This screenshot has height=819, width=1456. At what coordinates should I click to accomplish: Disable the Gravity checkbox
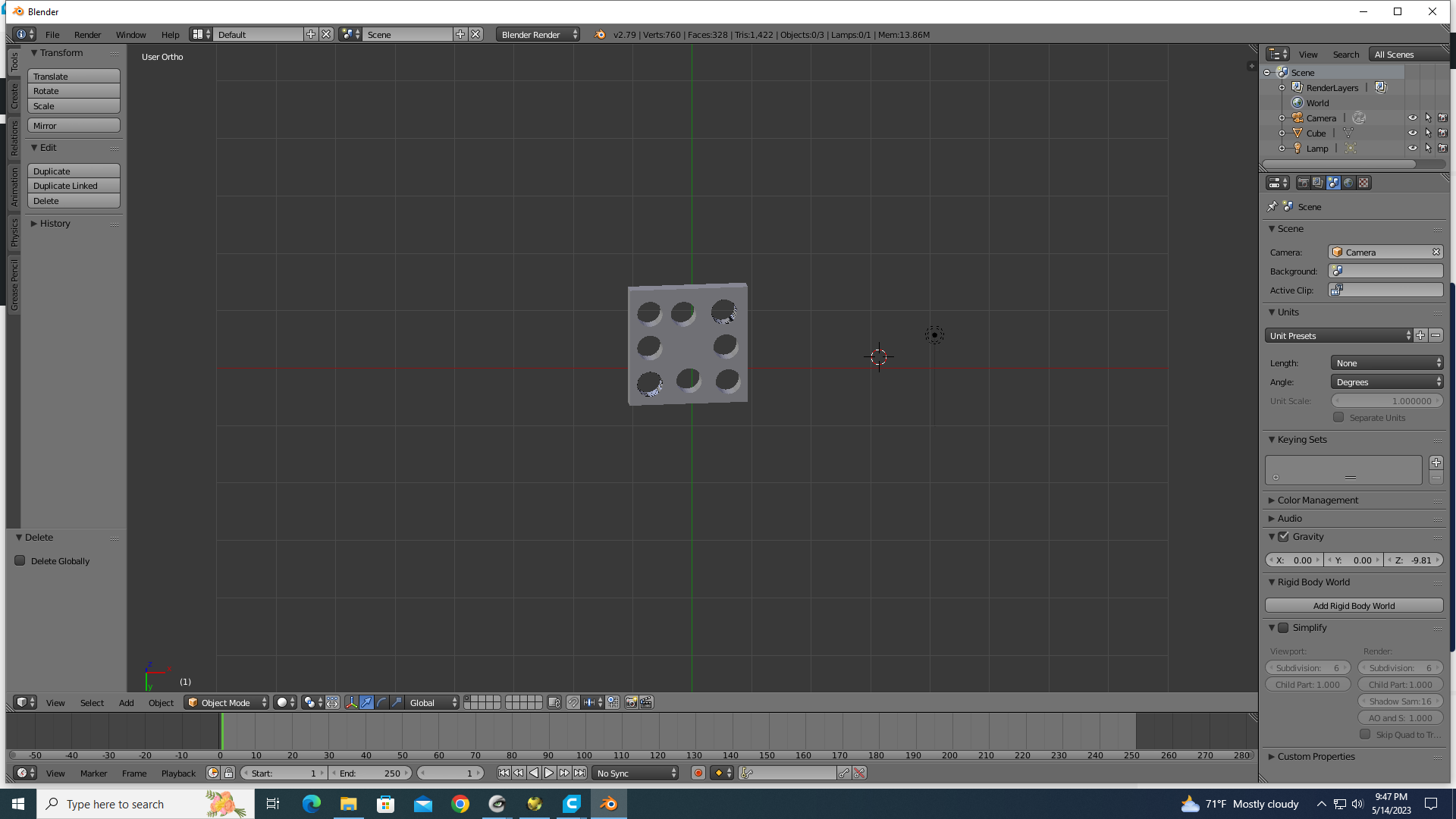1284,537
